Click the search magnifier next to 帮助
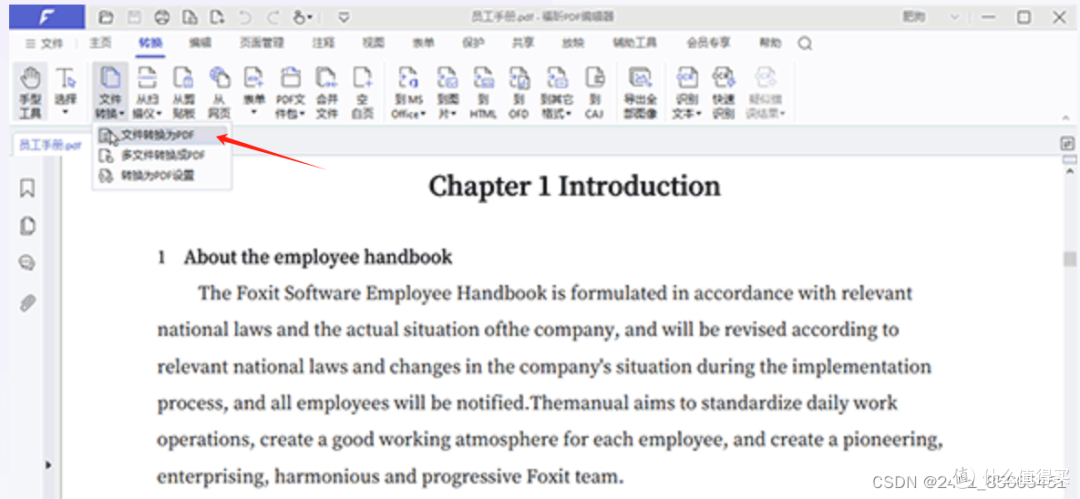1080x499 pixels. pos(804,43)
